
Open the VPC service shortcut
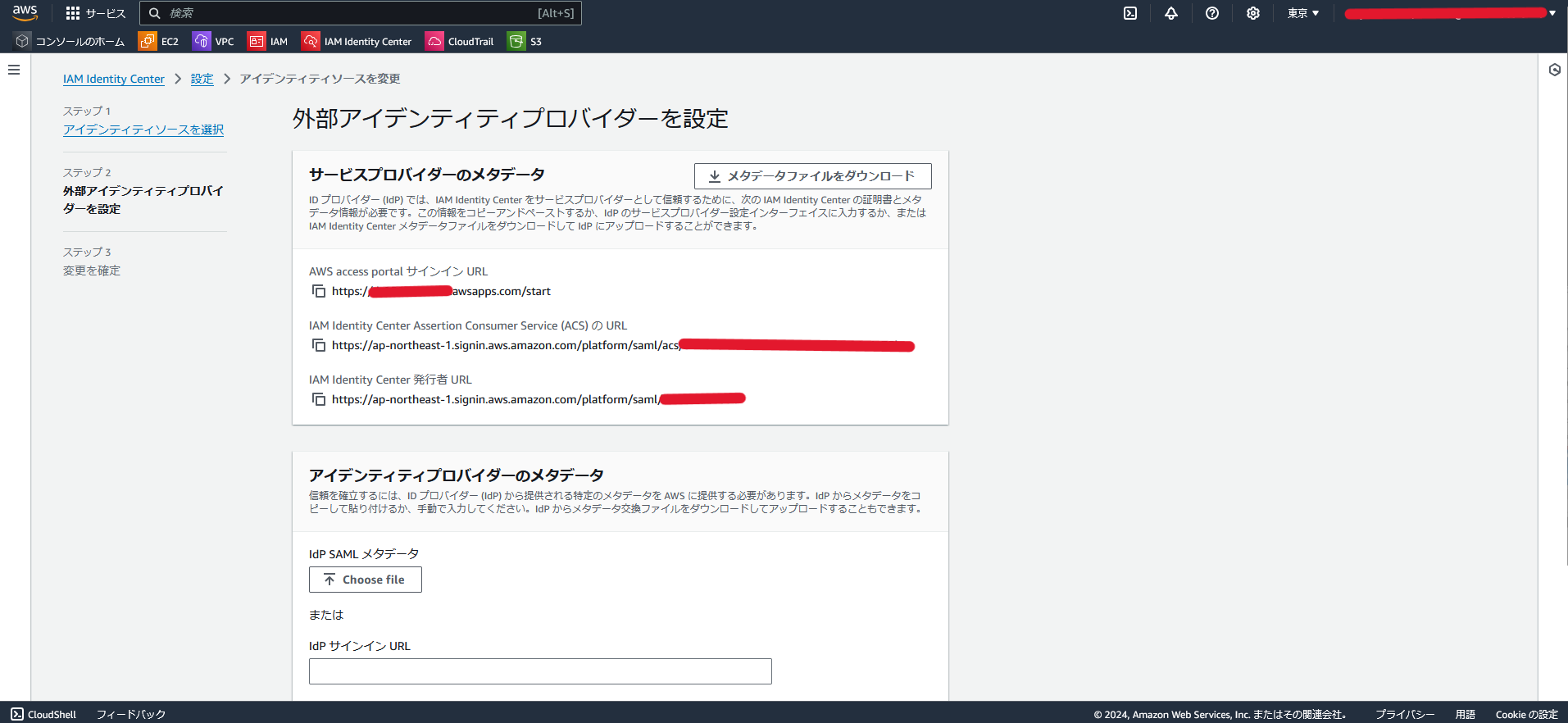tap(213, 41)
